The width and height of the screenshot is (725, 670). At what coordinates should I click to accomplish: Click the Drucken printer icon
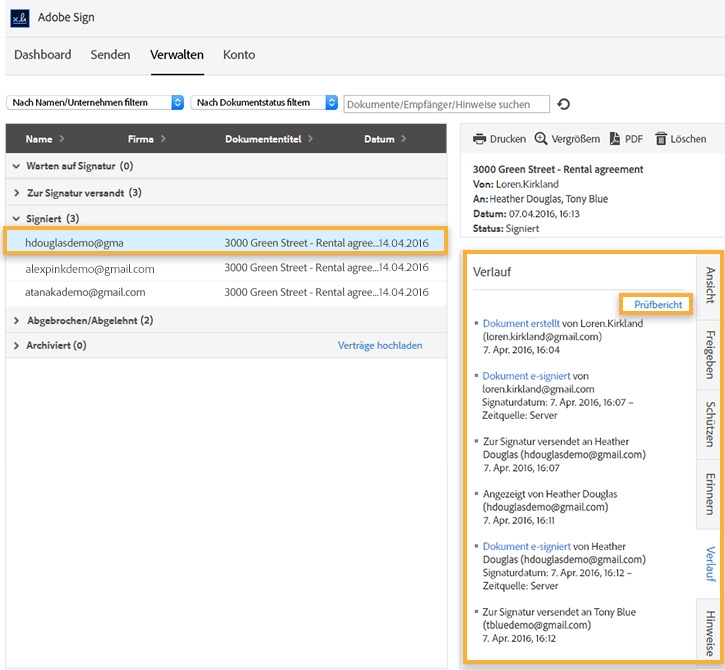pyautogui.click(x=480, y=139)
